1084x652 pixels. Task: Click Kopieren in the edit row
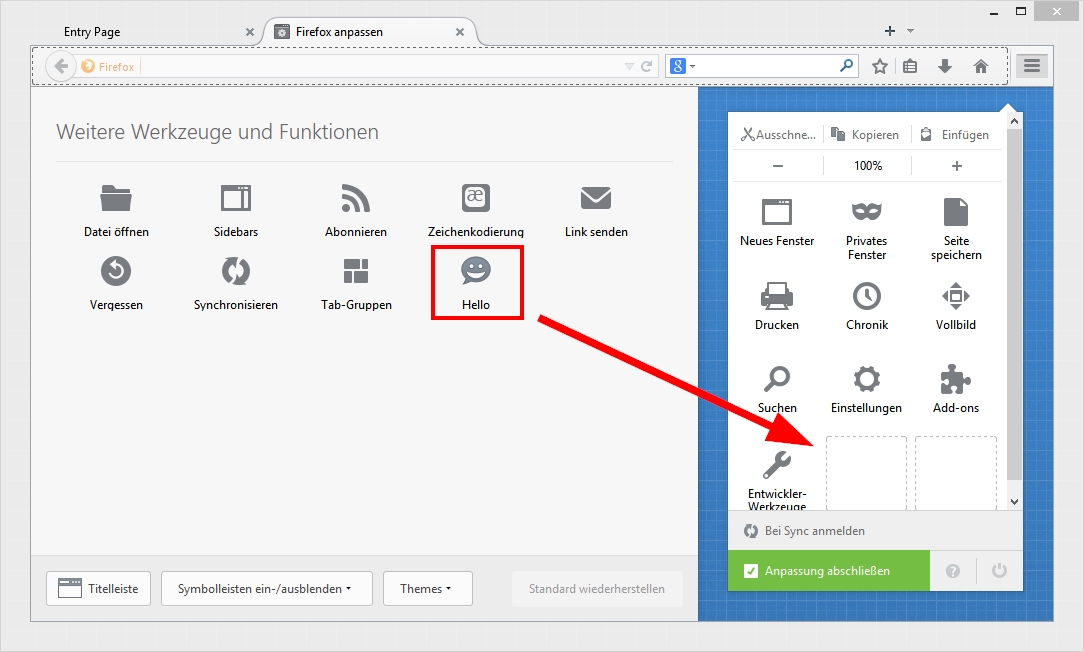tap(867, 135)
